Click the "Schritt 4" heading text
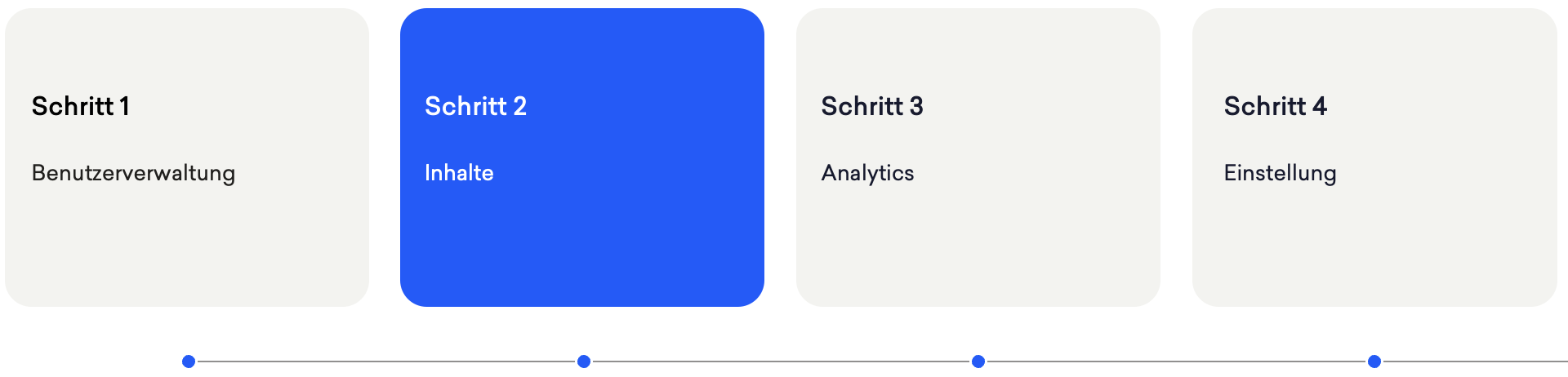Screen dimensions: 1568x377 coord(1275,106)
